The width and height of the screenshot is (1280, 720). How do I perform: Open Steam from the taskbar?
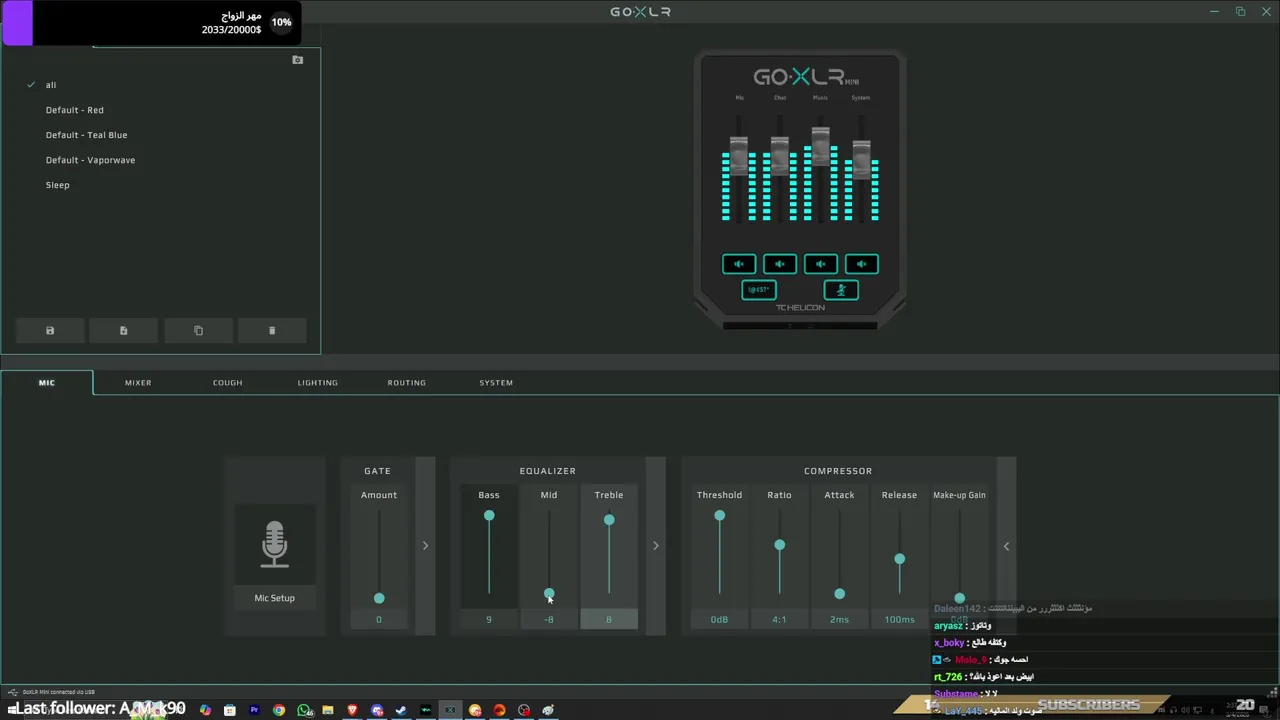(x=401, y=710)
